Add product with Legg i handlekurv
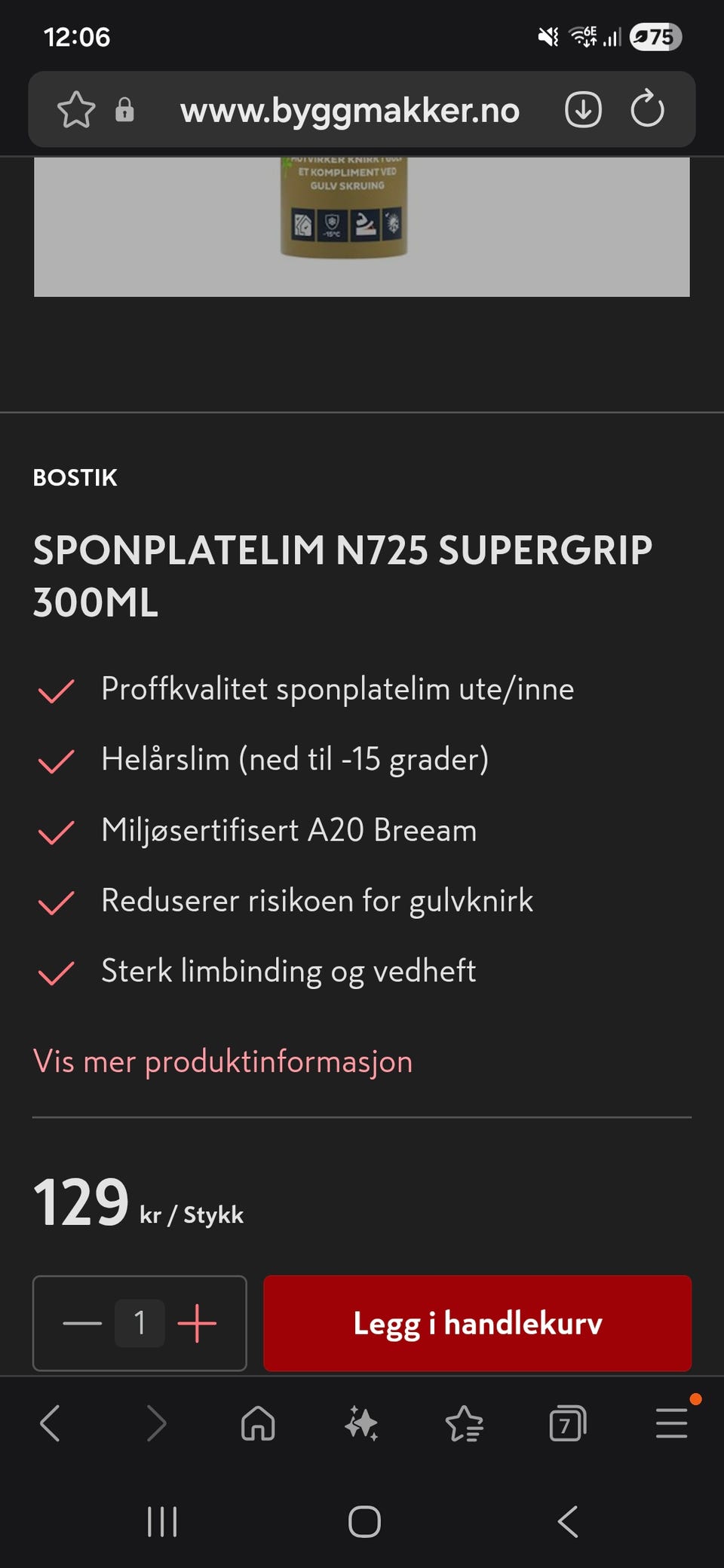This screenshot has width=724, height=1568. click(x=477, y=1323)
